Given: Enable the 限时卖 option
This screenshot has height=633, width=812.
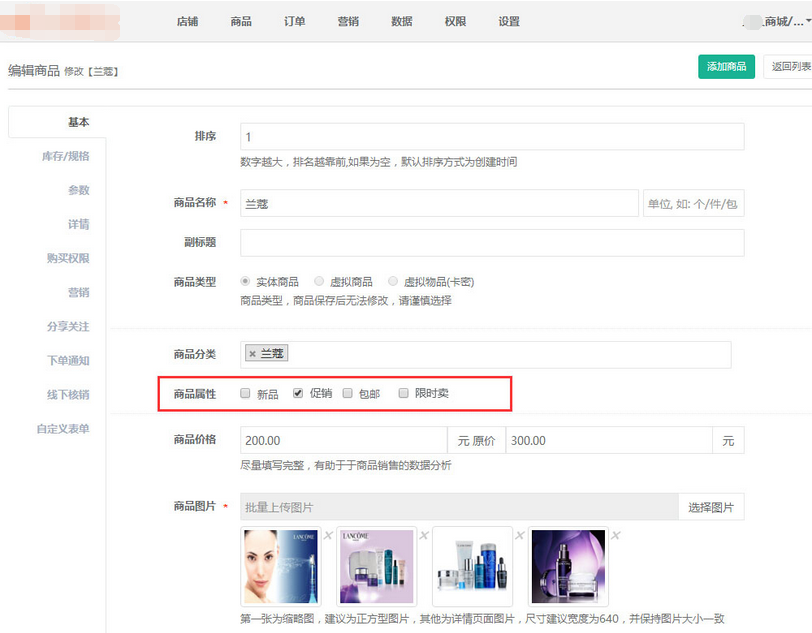Looking at the screenshot, I should (x=404, y=394).
